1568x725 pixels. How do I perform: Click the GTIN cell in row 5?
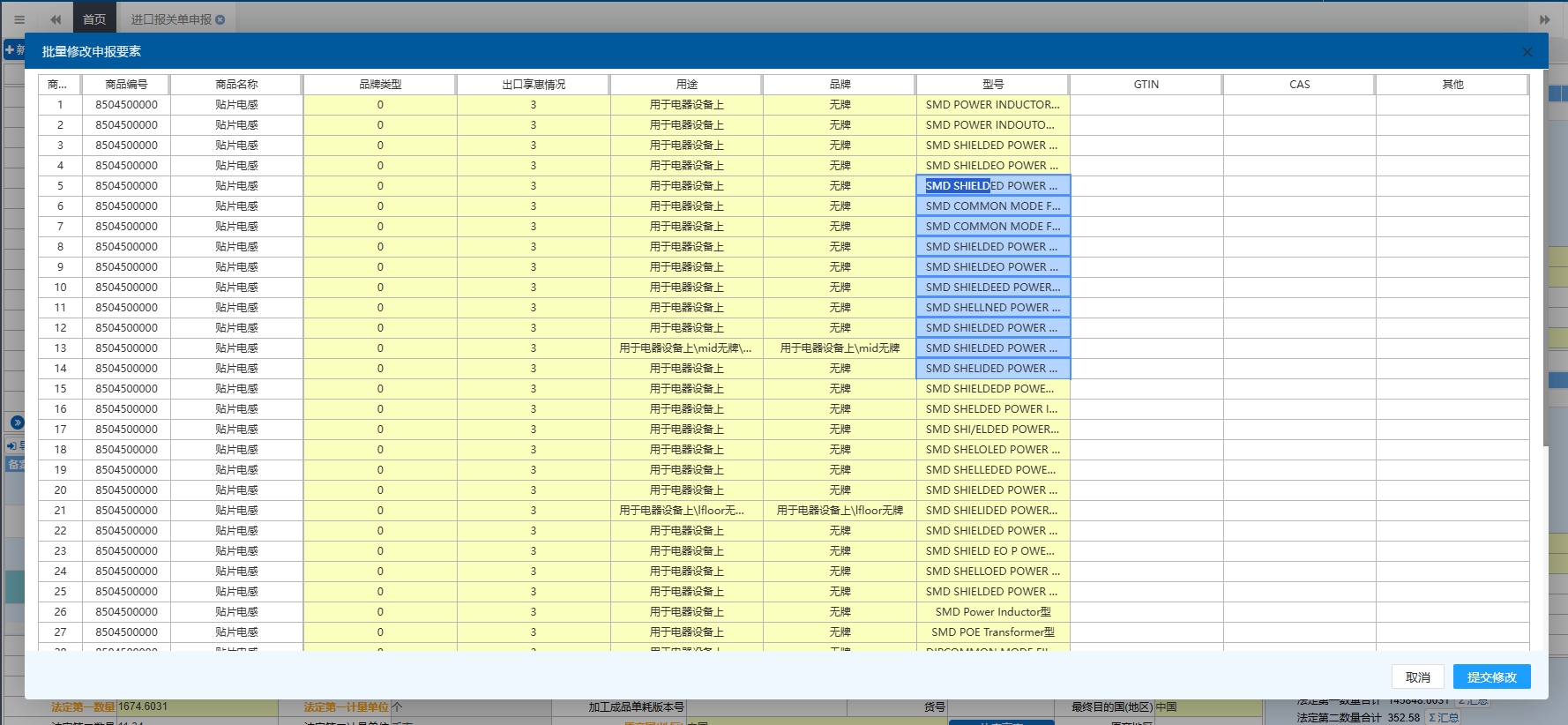point(1146,186)
